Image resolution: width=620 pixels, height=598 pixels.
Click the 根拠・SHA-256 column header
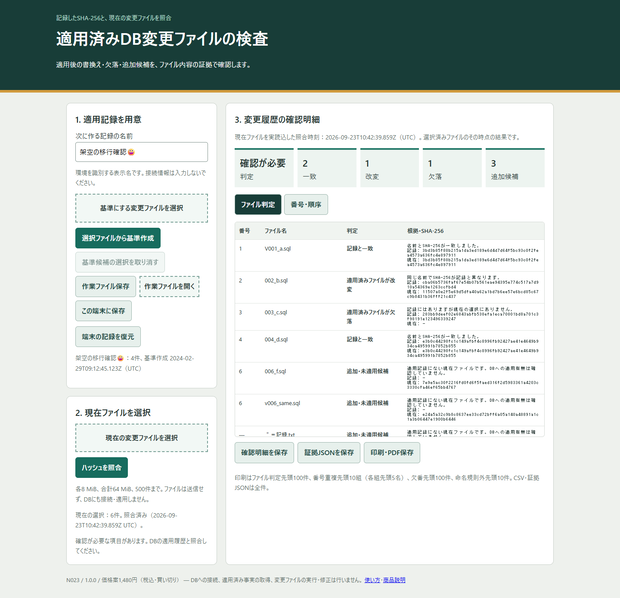click(x=425, y=231)
